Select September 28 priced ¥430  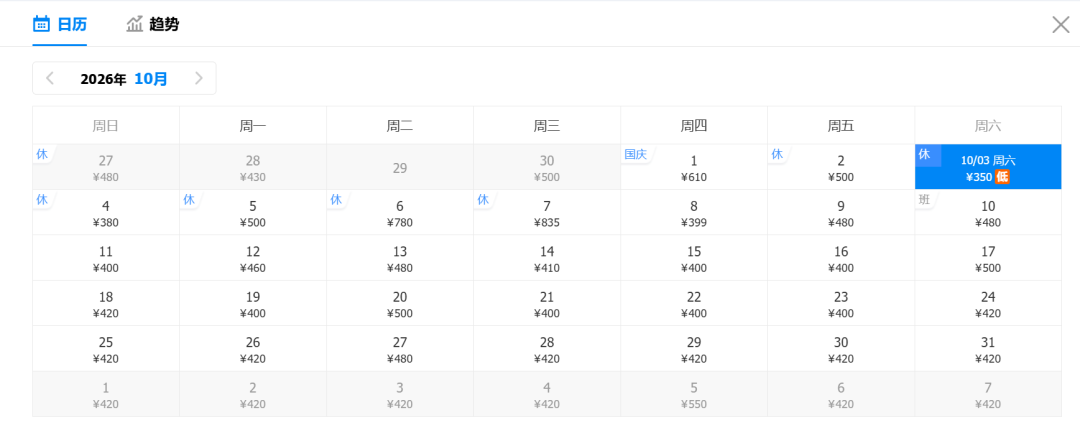253,167
